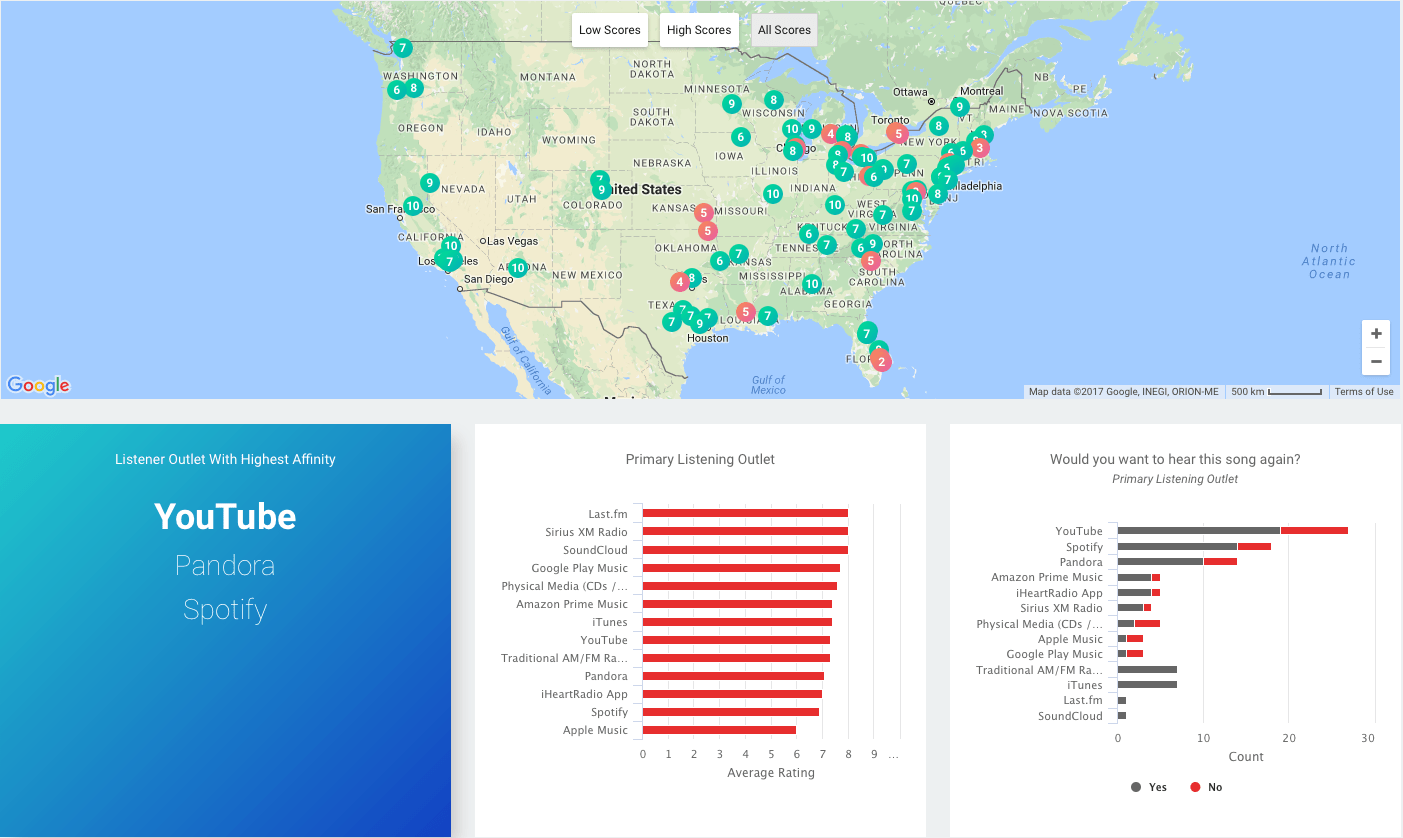Click the Last.fm average rating bar
Screen dimensions: 1403x838
[x=745, y=514]
